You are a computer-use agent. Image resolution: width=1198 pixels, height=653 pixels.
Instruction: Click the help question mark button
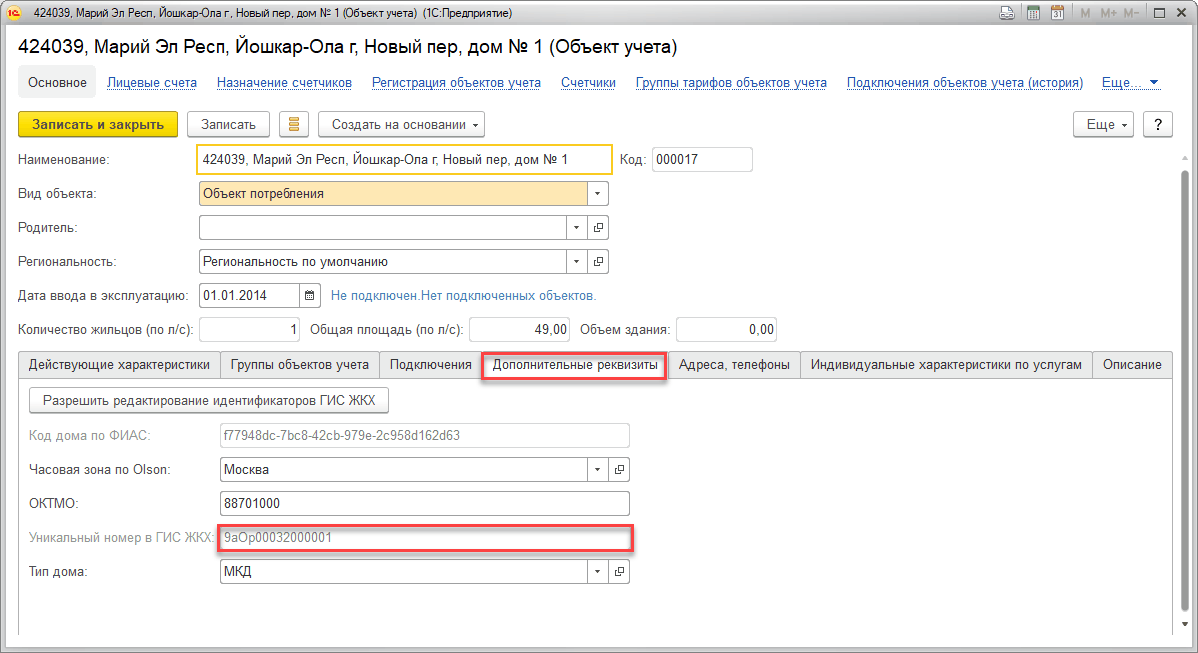[x=1157, y=124]
